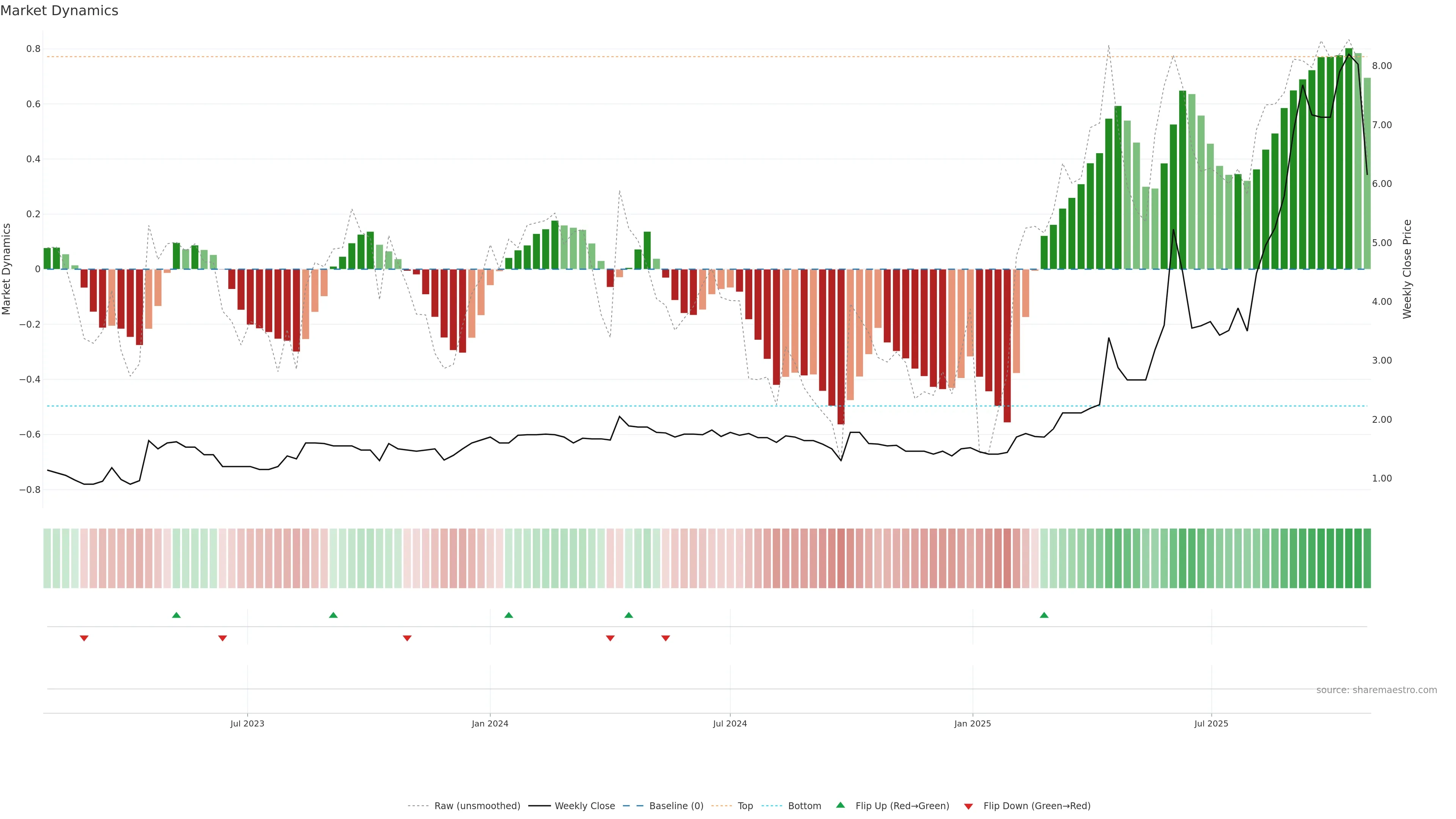Click the source: sharemaestro.com text
Viewport: 1456px width, 819px height.
click(x=1376, y=690)
